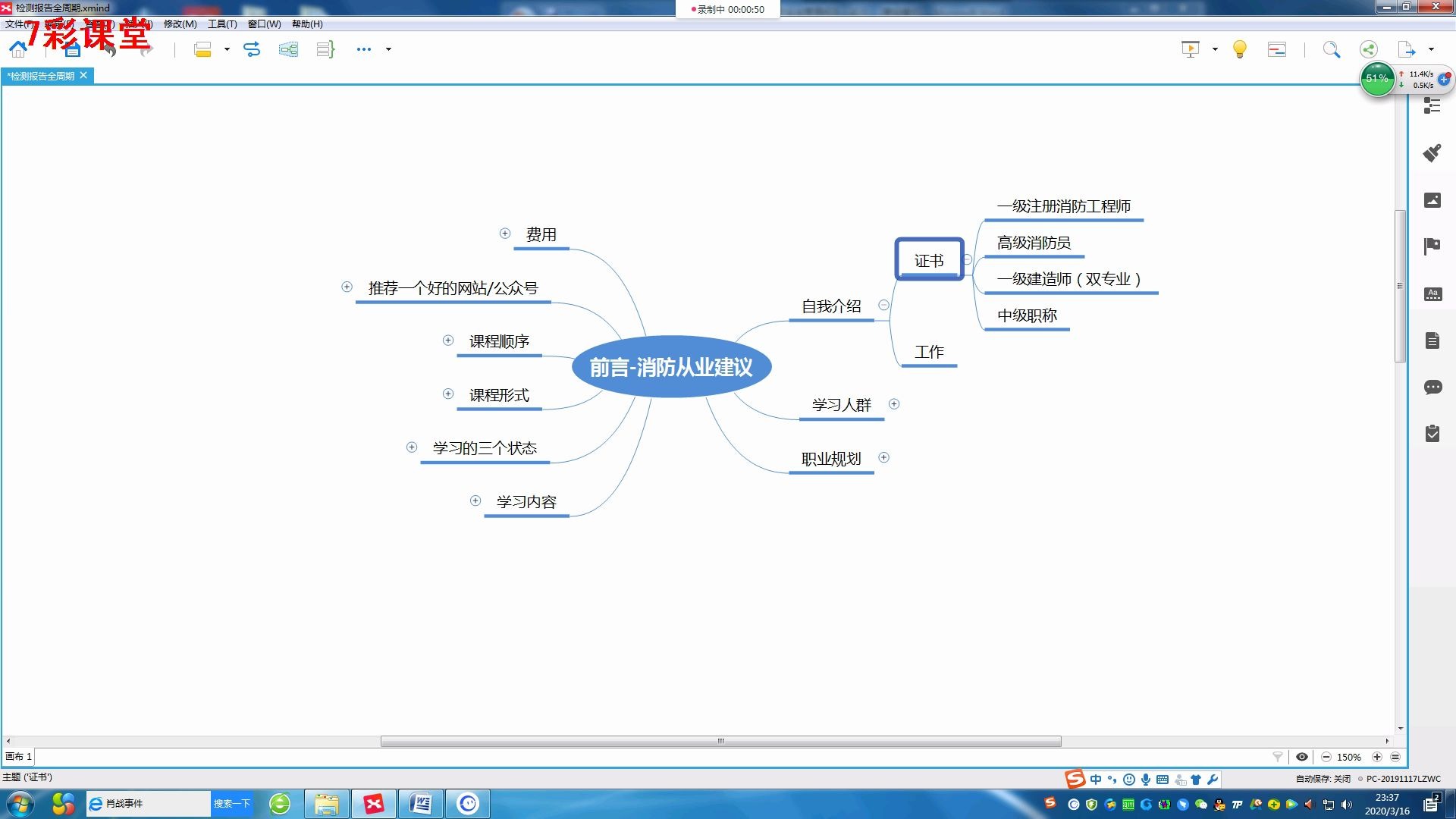Open the topic insert dropdown arrow

tap(227, 49)
